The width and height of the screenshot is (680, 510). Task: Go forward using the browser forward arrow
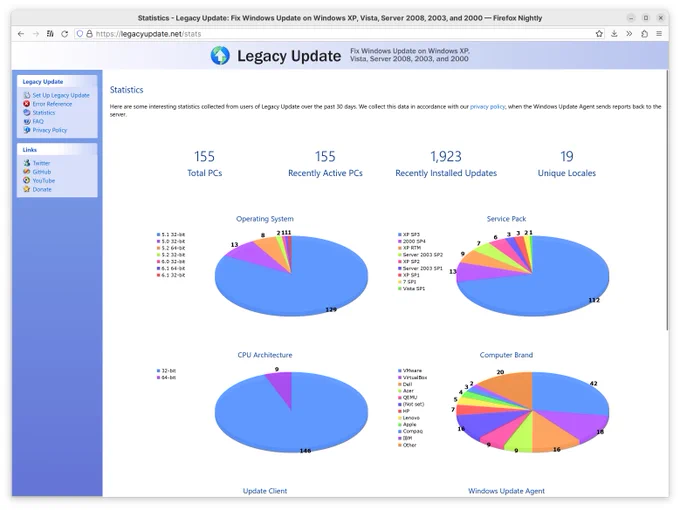tap(36, 33)
